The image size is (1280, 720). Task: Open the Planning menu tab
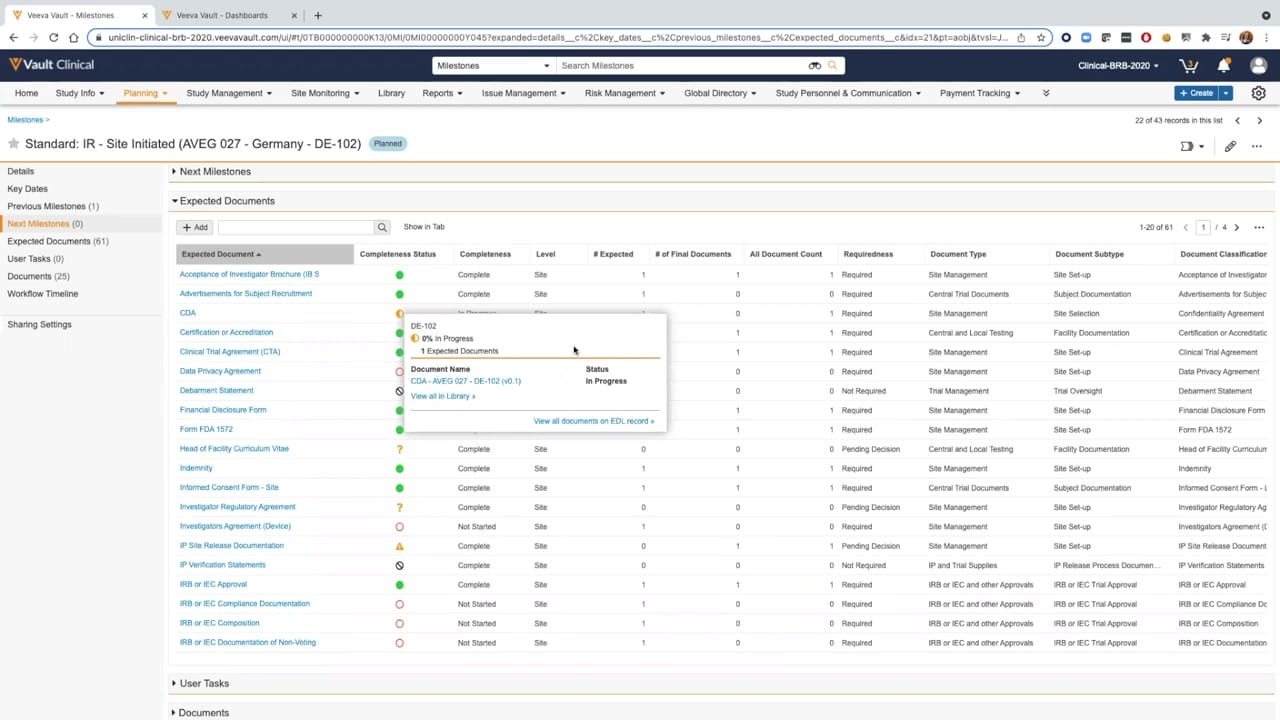pos(145,93)
